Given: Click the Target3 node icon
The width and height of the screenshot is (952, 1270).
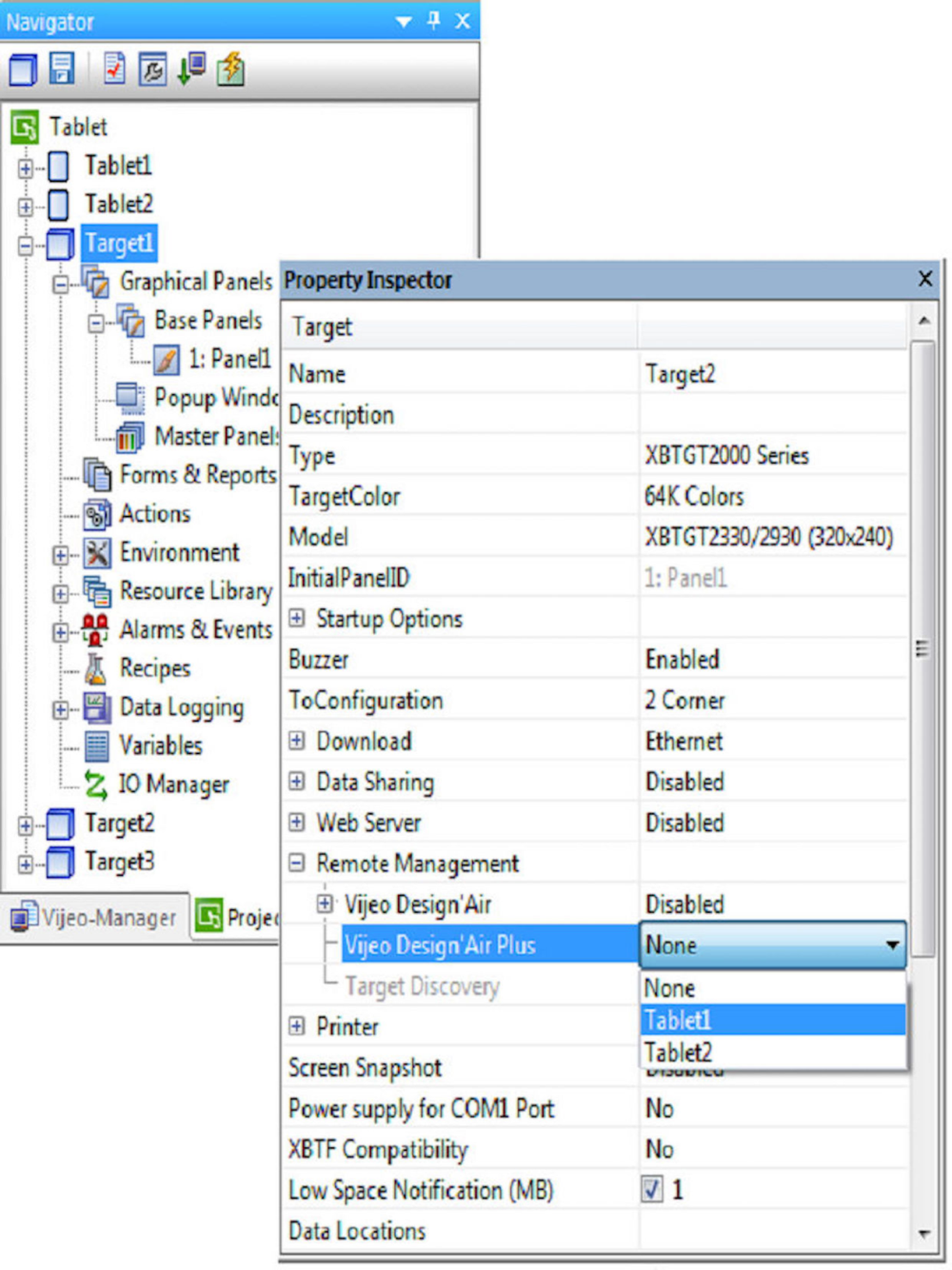Looking at the screenshot, I should tap(59, 863).
